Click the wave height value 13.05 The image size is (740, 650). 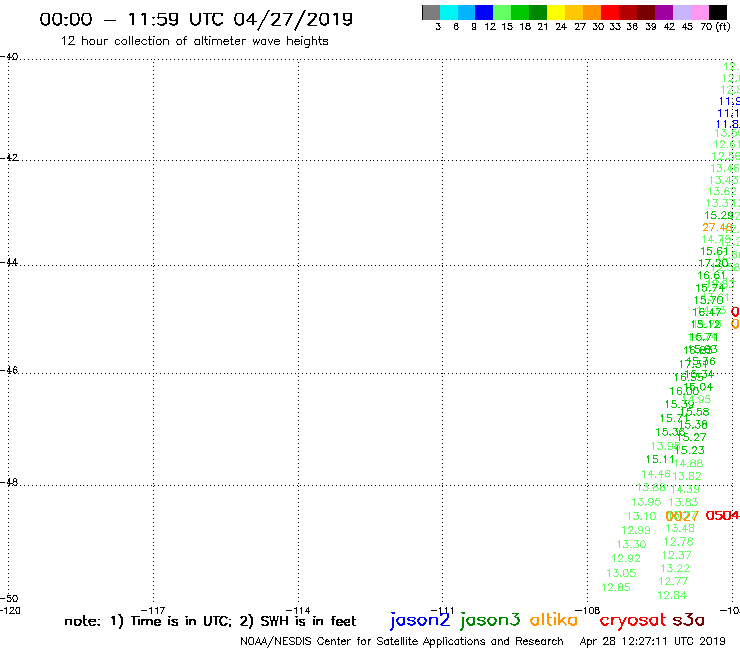(x=621, y=573)
